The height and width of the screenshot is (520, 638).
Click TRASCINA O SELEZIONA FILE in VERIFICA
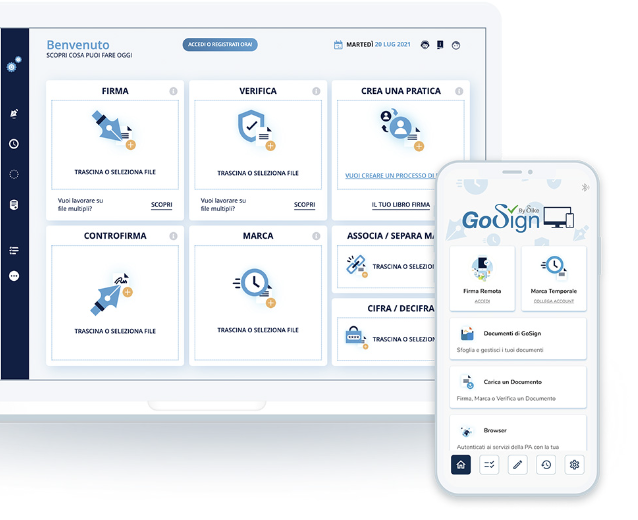[x=258, y=173]
